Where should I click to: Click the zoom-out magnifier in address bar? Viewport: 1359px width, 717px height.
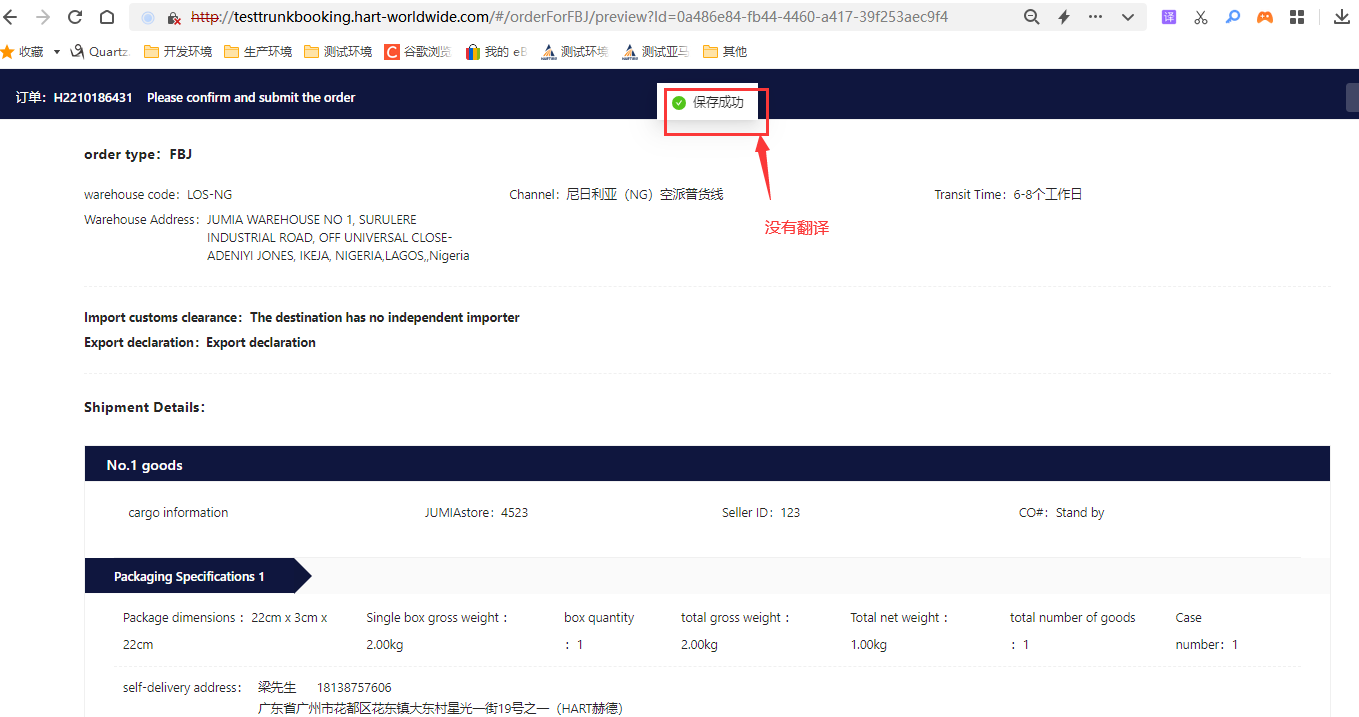point(1031,17)
